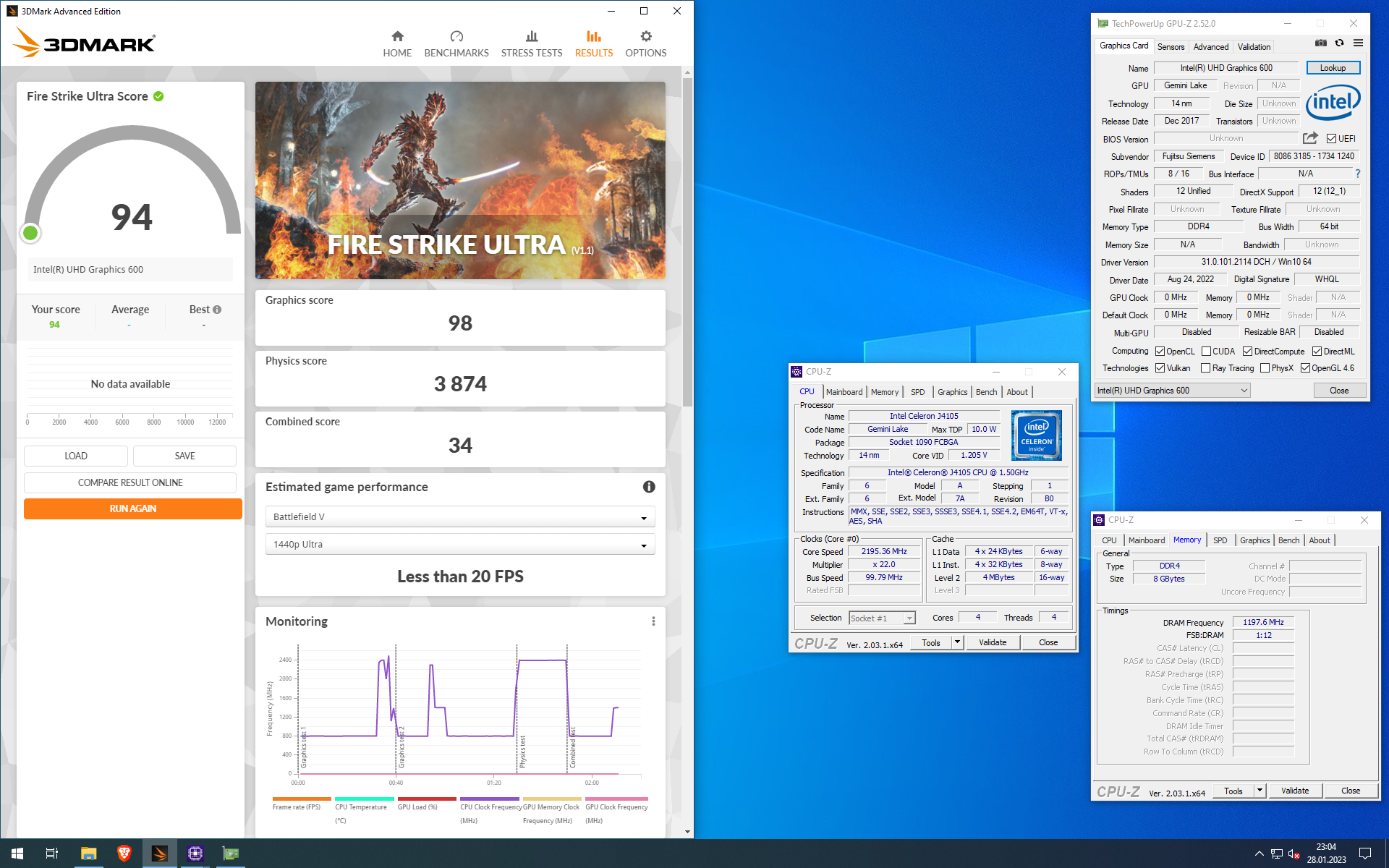Switch to the Advanced tab in GPU-Z
Image resolution: width=1389 pixels, height=868 pixels.
coord(1211,47)
